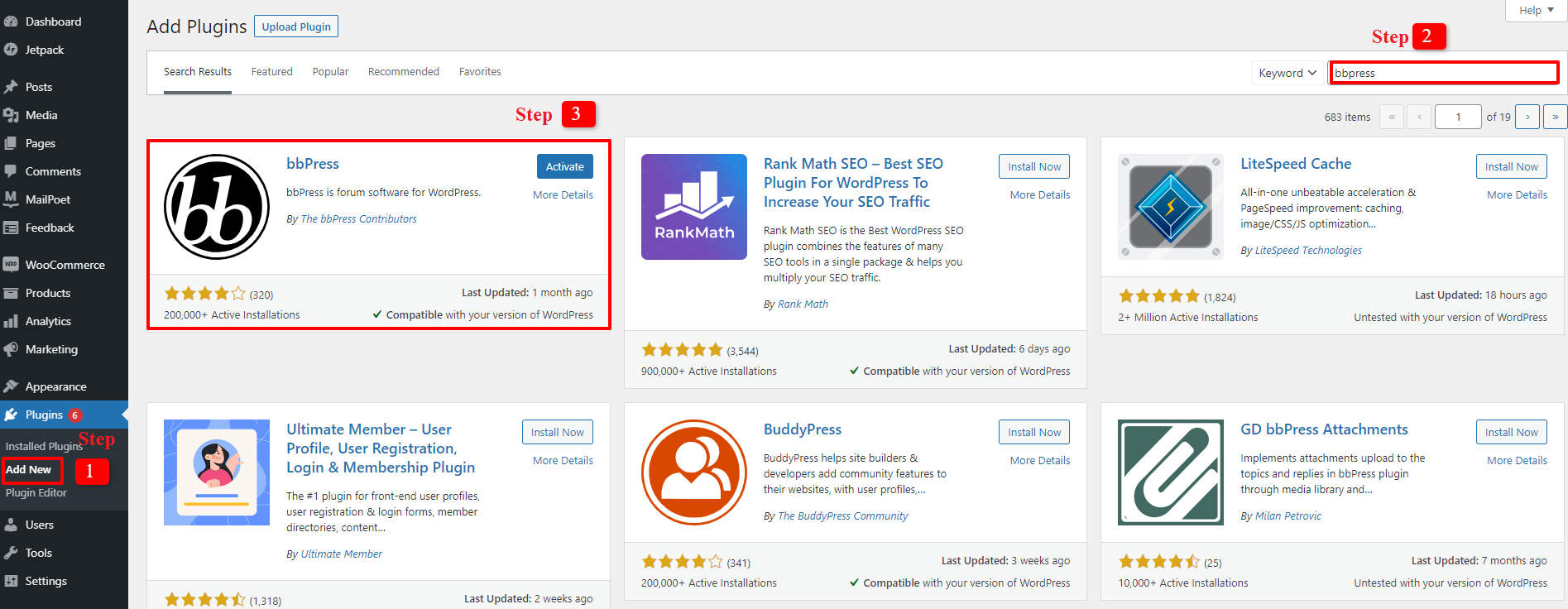Open The bbPress Contributors author link
Viewport: 1568px width, 609px height.
359,219
